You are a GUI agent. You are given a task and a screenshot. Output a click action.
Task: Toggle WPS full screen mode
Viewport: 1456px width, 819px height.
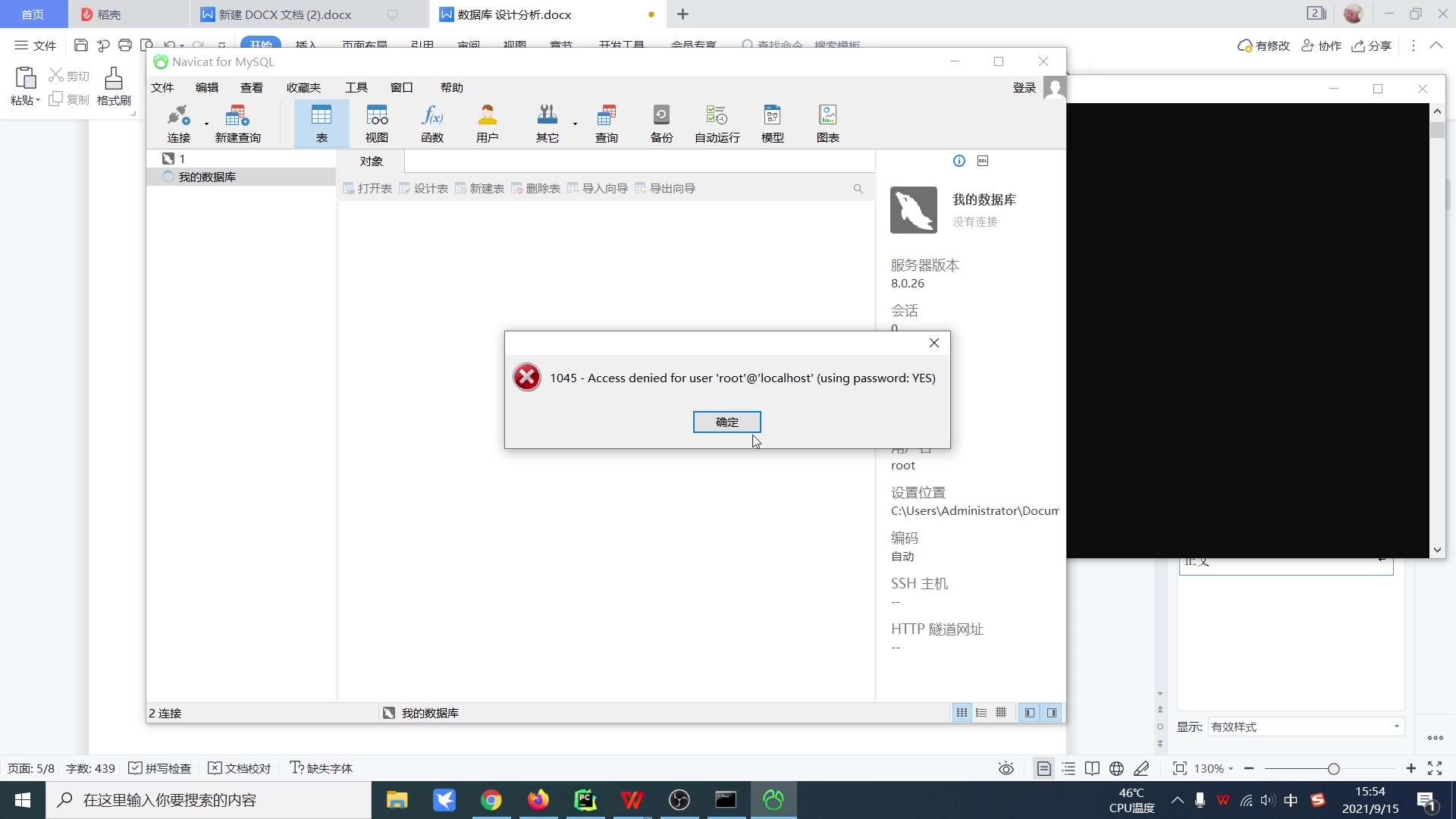[x=1435, y=768]
